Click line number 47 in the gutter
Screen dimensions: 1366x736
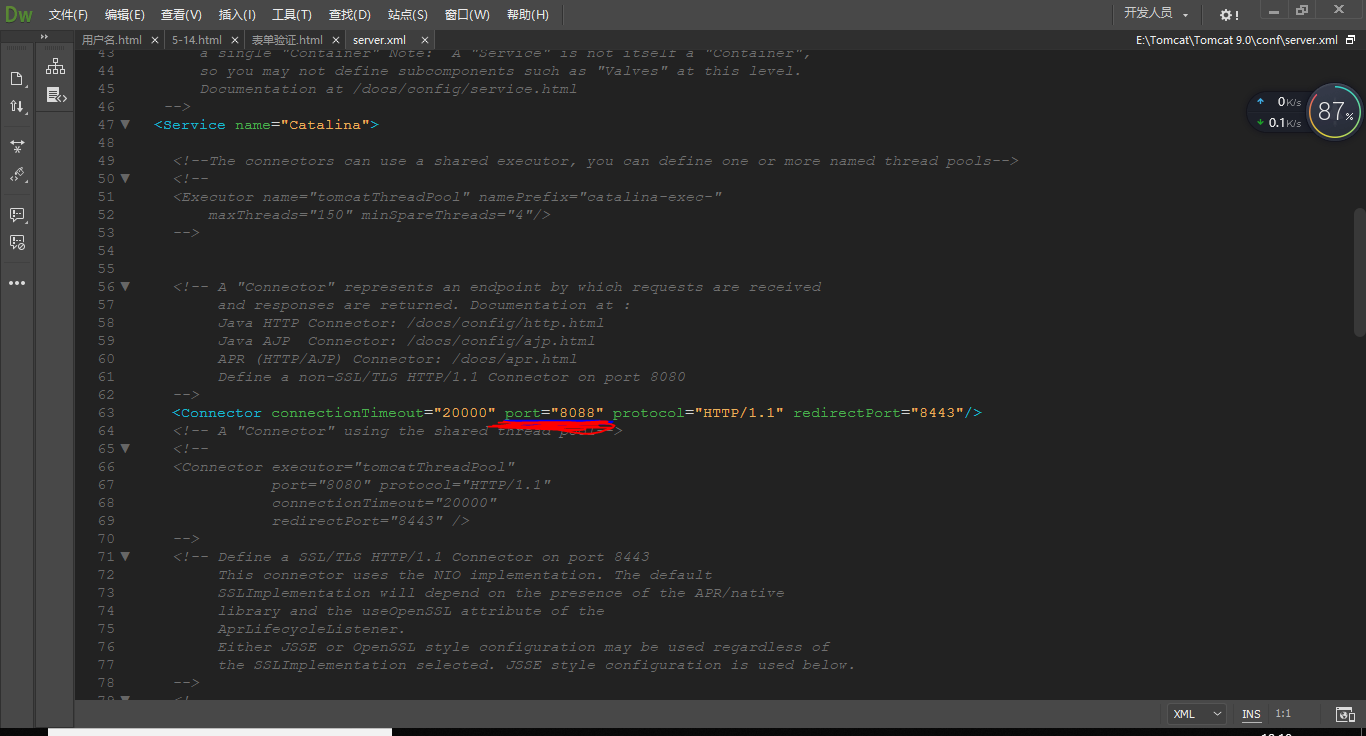pyautogui.click(x=105, y=125)
